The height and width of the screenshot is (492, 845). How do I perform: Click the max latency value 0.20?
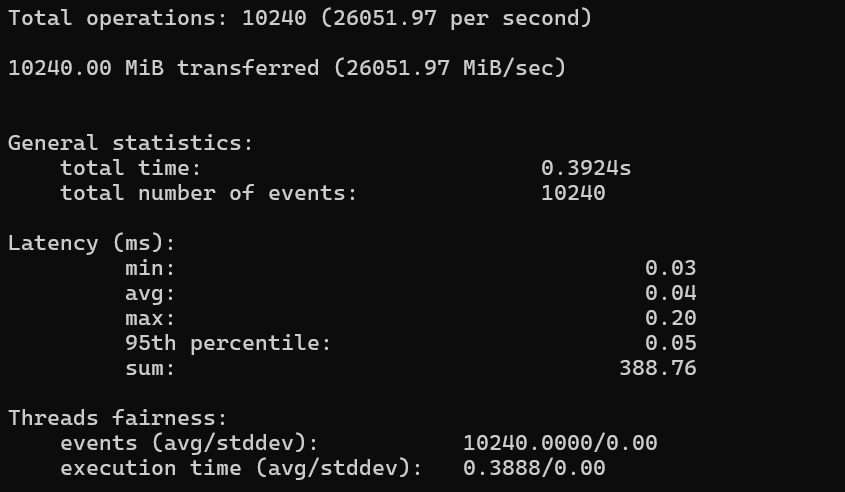tap(670, 318)
